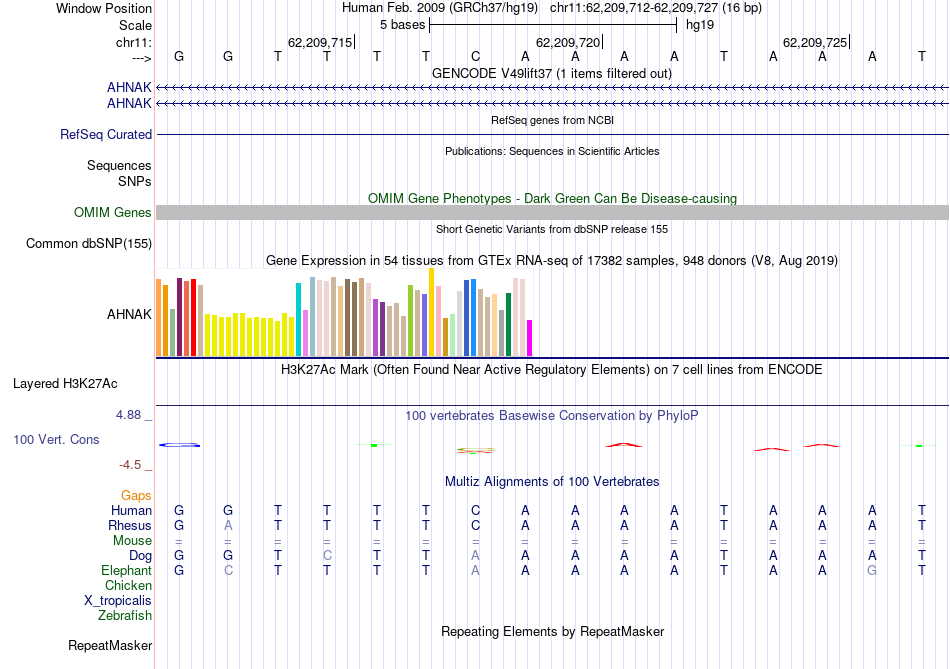Open Multiz Alignments of 100 Vertebrates title
This screenshot has height=669, width=950.
click(x=552, y=482)
